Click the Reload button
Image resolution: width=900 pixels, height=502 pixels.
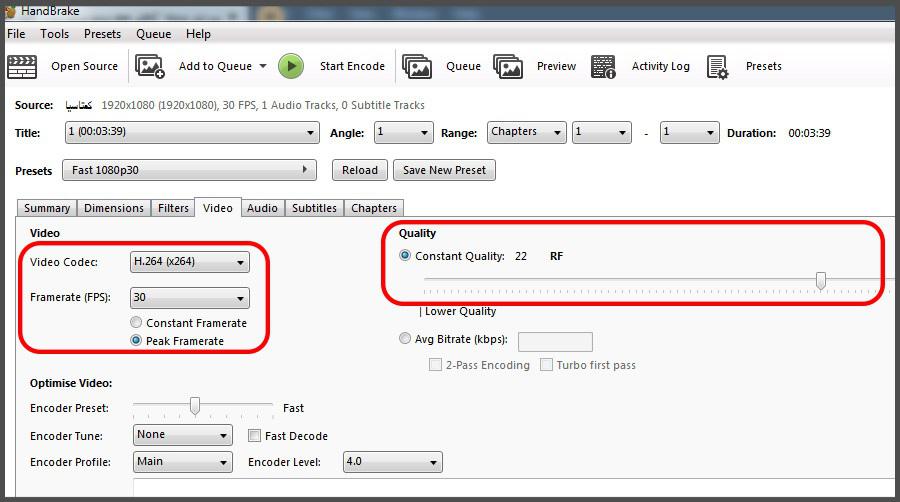(x=360, y=170)
